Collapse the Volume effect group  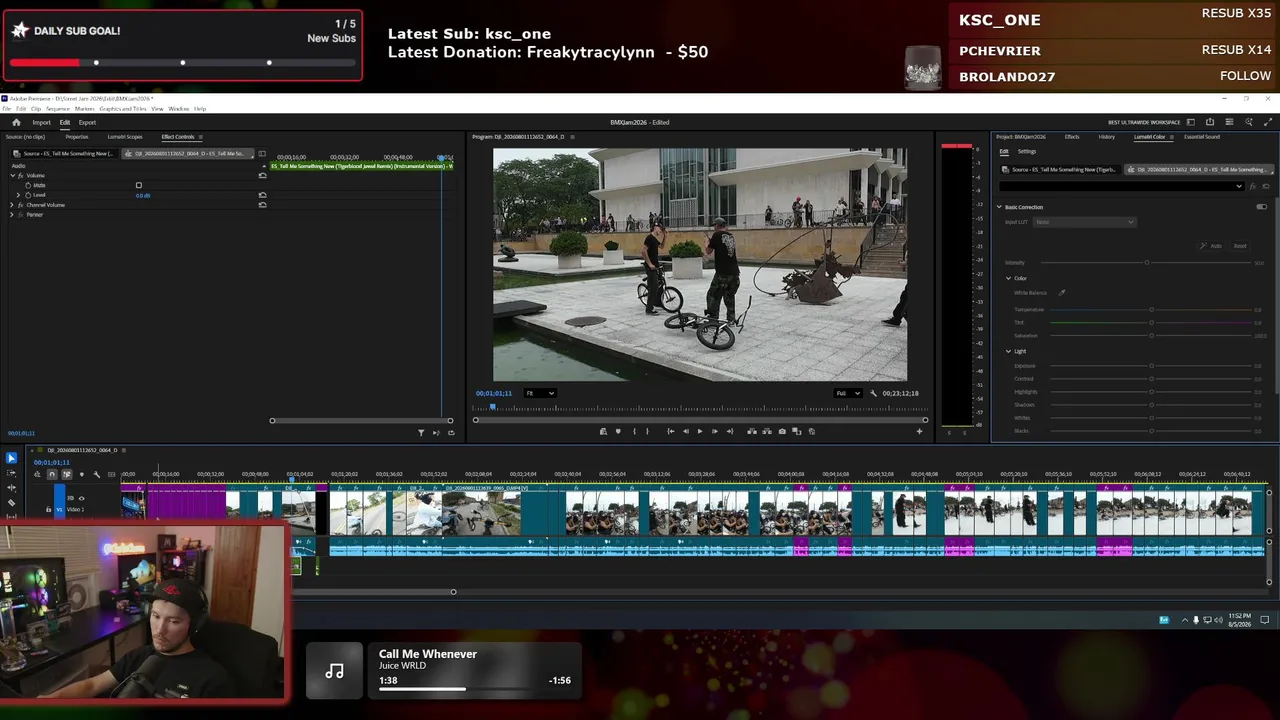pos(12,175)
